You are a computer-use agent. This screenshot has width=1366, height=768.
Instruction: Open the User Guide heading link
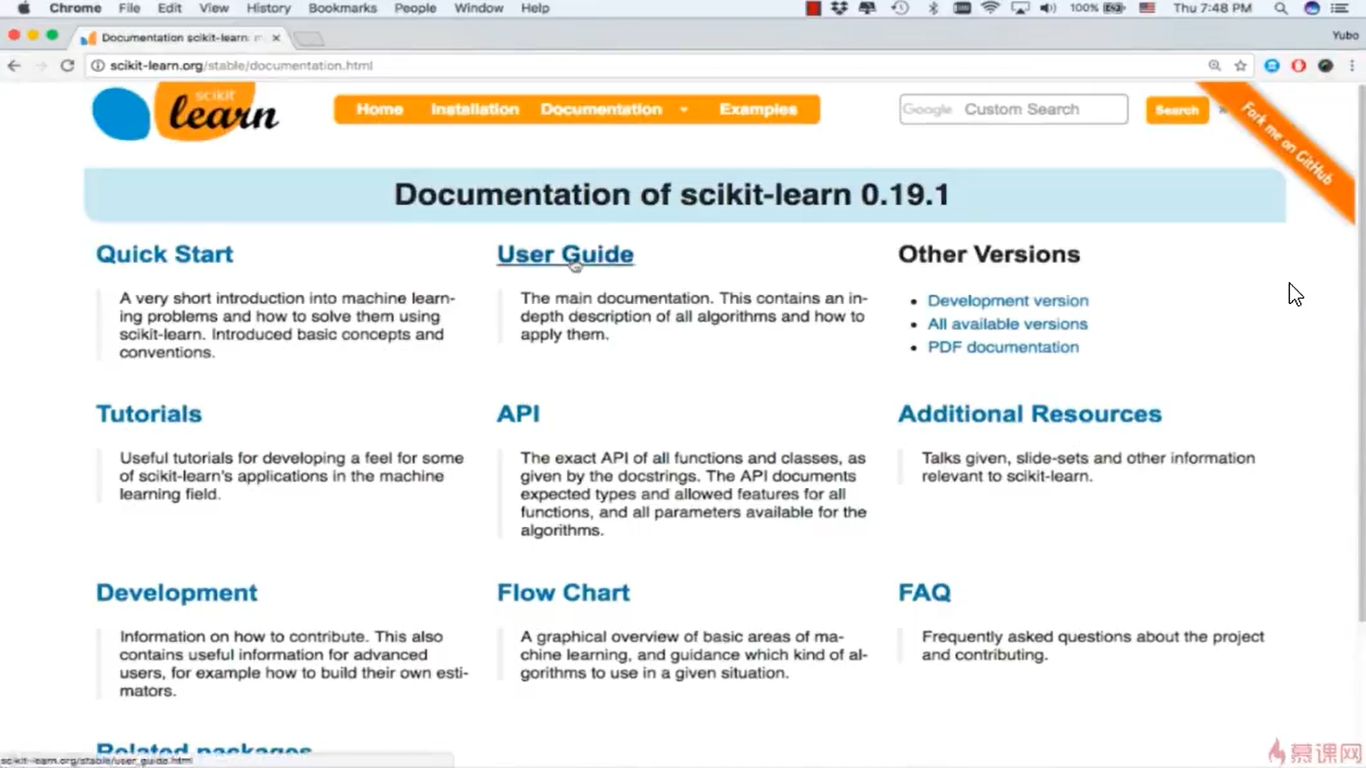point(565,254)
